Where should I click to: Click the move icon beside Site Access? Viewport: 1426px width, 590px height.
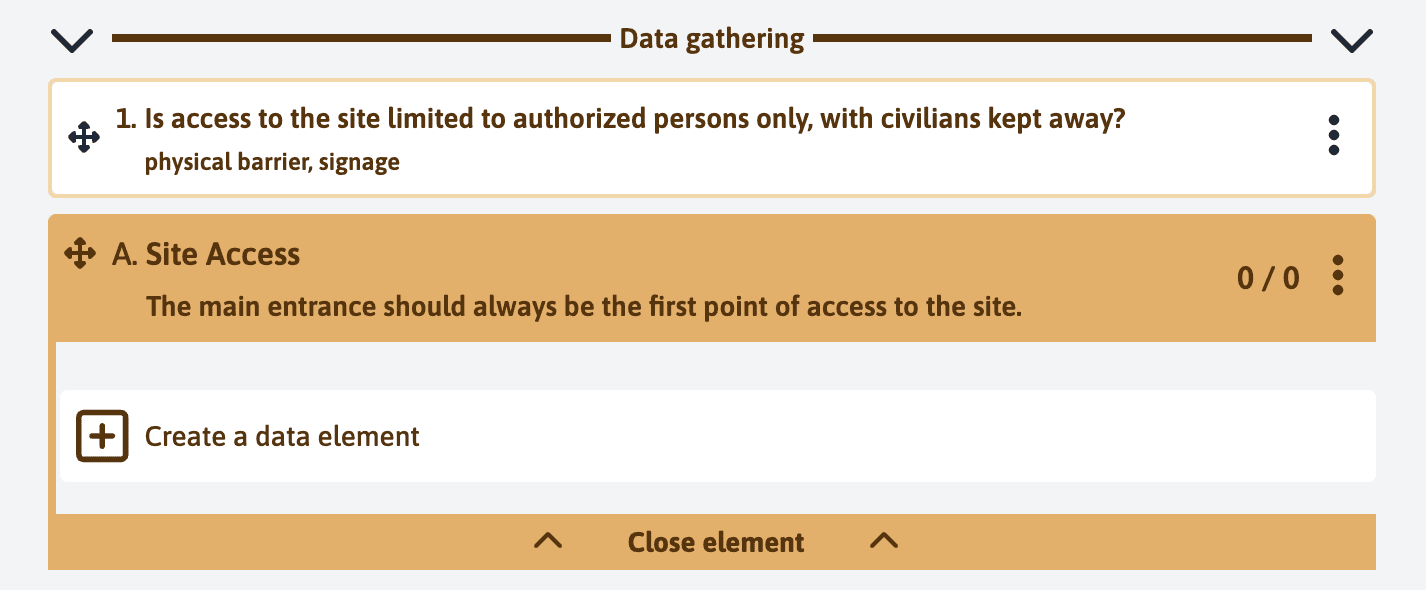(x=80, y=254)
